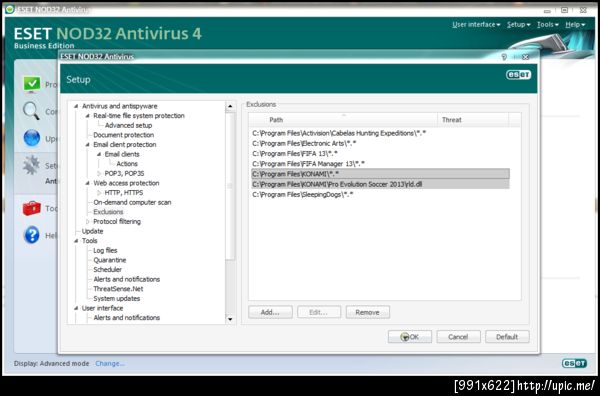Select the Cabelas Hunting Expeditions exclusion row
The height and width of the screenshot is (396, 600).
click(380, 133)
